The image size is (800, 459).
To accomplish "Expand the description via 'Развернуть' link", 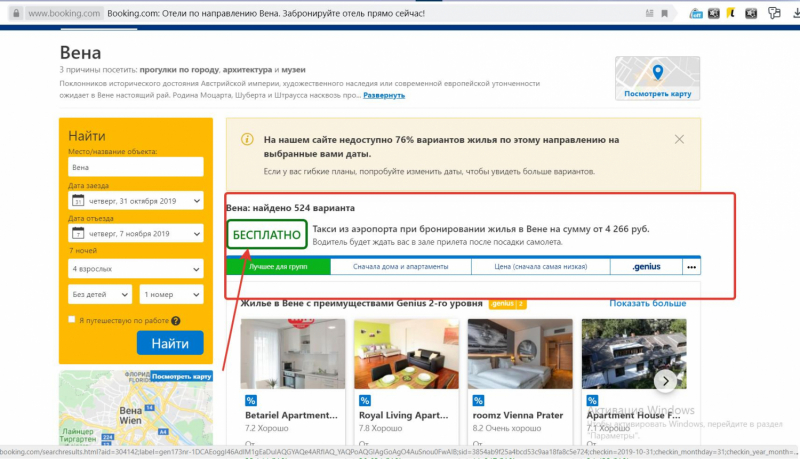I will (x=384, y=95).
